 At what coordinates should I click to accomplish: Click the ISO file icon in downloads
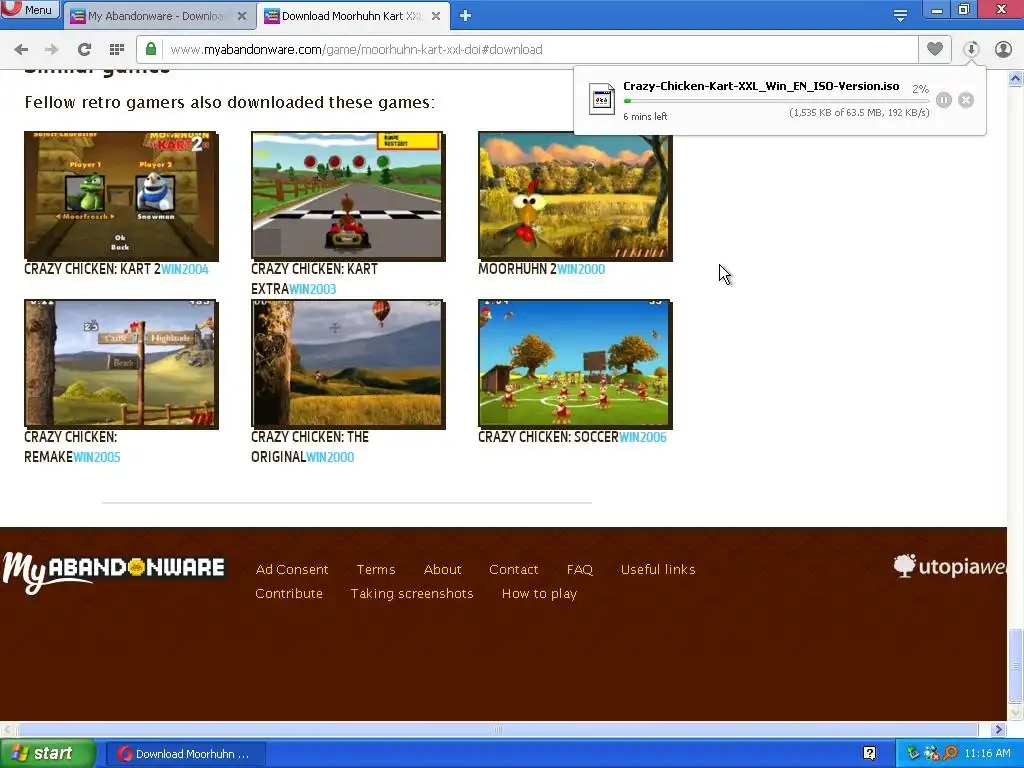(x=601, y=99)
